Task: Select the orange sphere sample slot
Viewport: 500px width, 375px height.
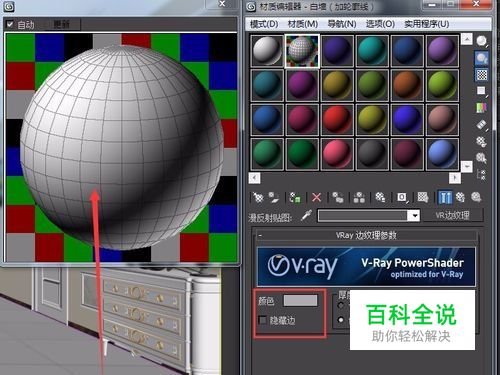Action: pos(407,85)
